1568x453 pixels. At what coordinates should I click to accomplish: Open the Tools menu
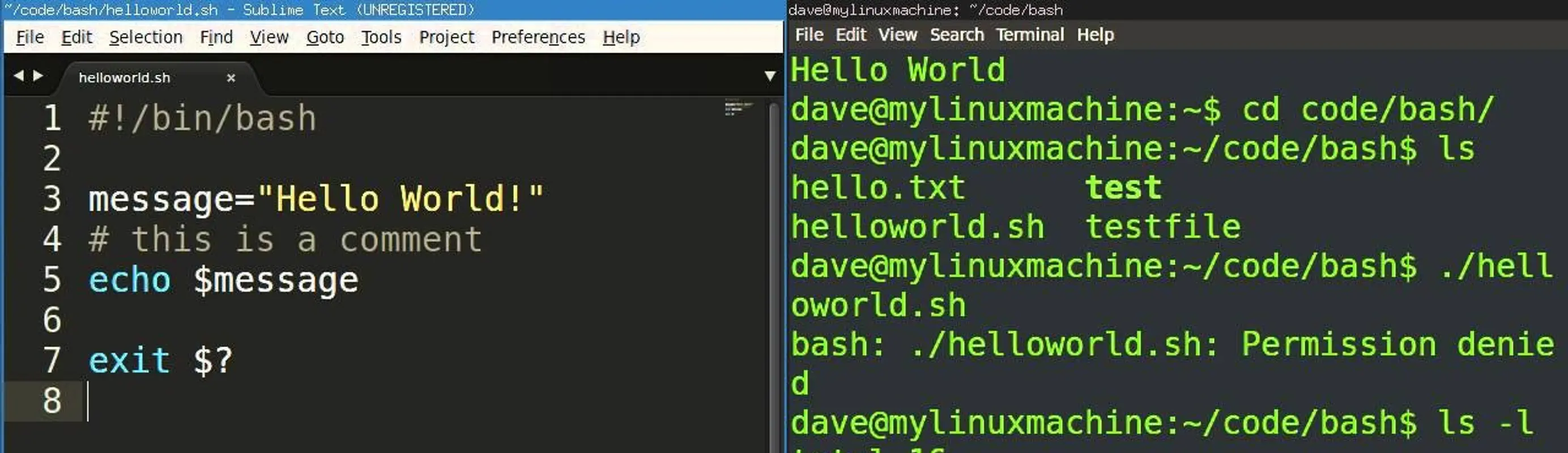tap(381, 37)
